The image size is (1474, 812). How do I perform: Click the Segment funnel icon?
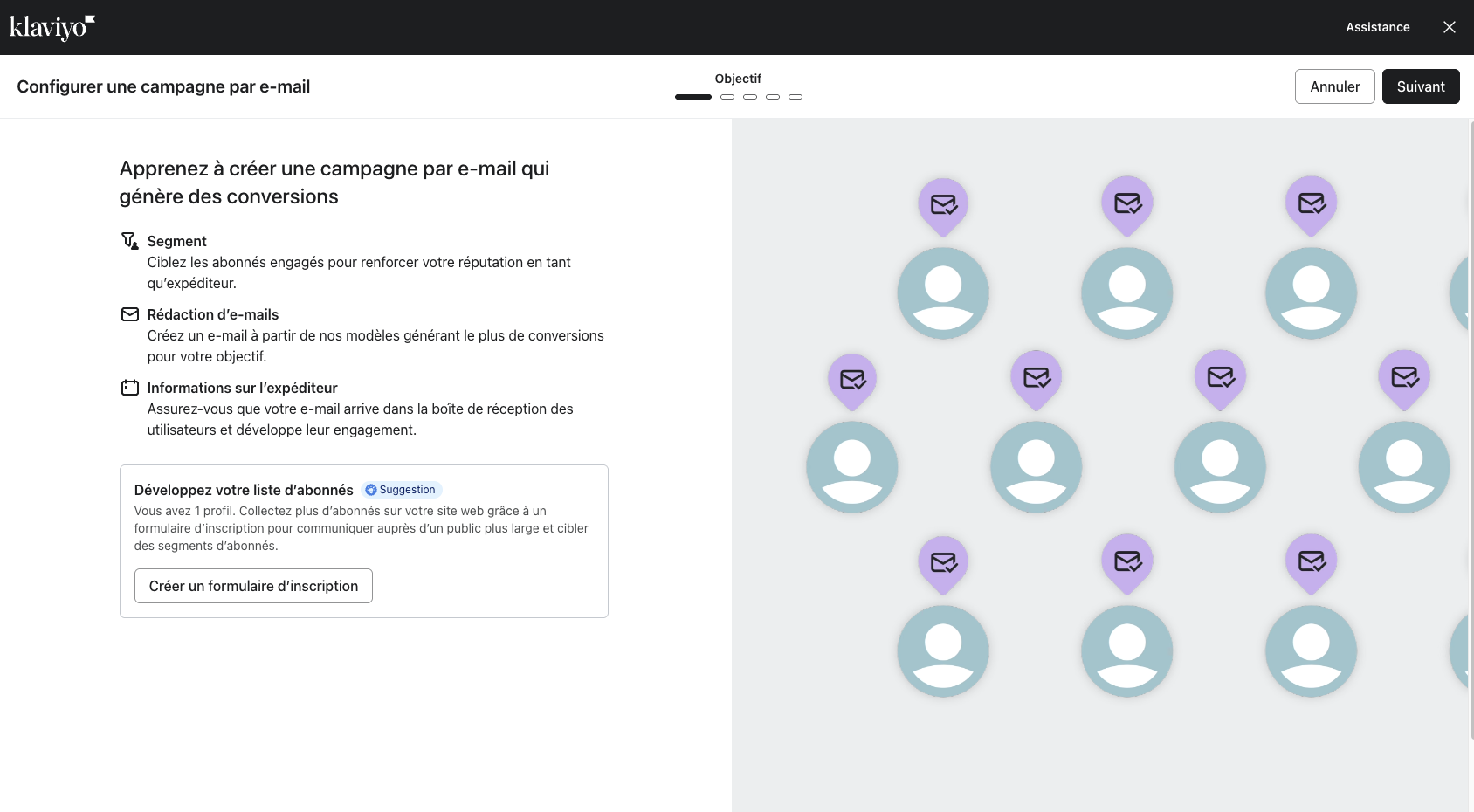point(129,241)
